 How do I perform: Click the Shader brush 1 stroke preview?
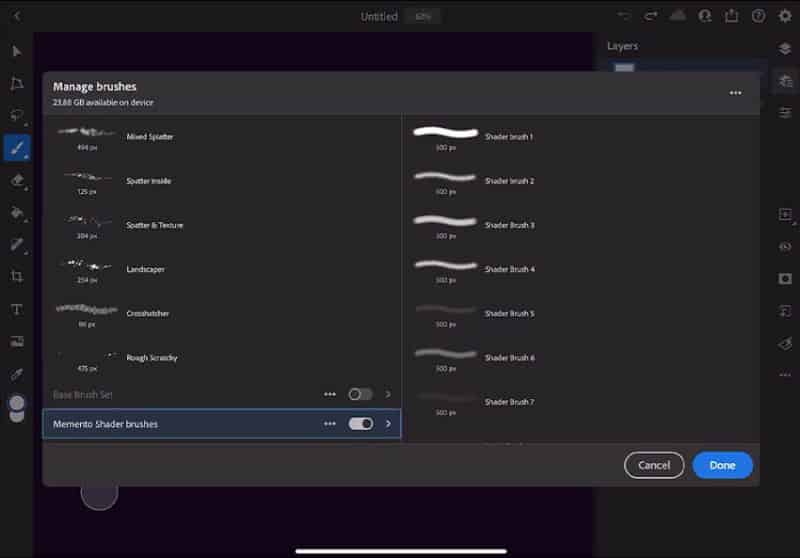click(x=445, y=133)
